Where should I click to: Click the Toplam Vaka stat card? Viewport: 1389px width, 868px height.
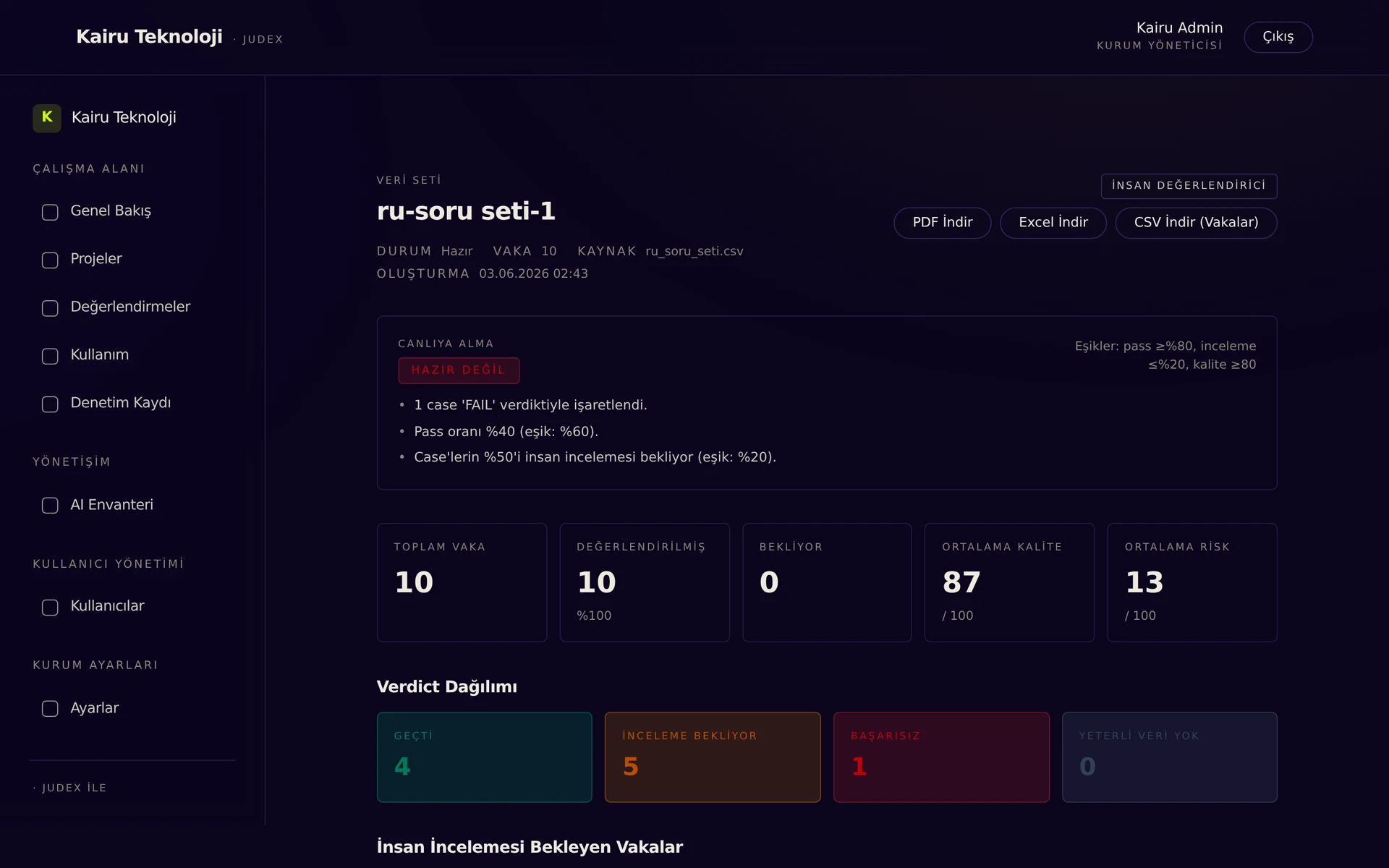pyautogui.click(x=462, y=582)
